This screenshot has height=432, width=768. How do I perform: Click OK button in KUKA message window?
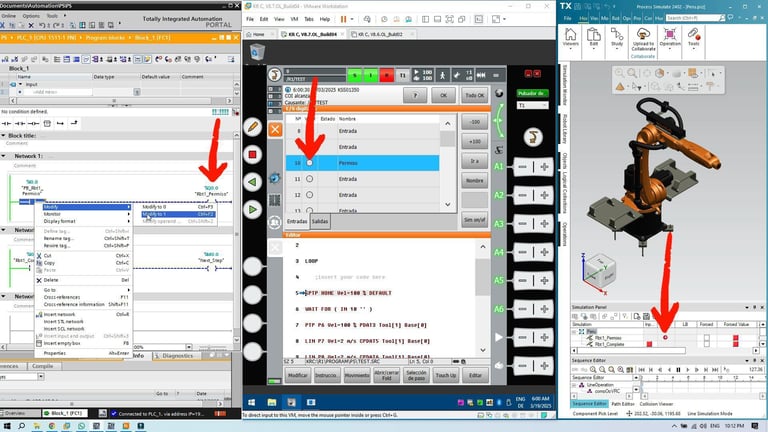click(443, 96)
